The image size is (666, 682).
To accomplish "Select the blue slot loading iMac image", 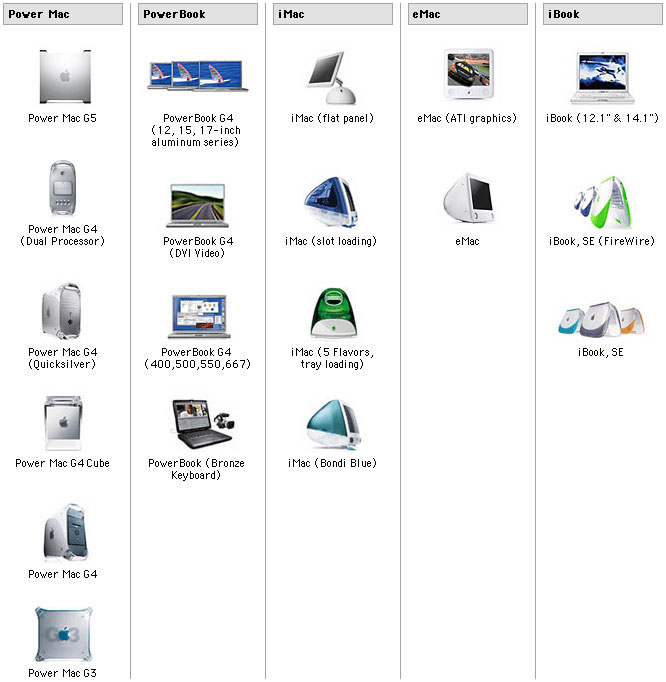I will point(331,202).
